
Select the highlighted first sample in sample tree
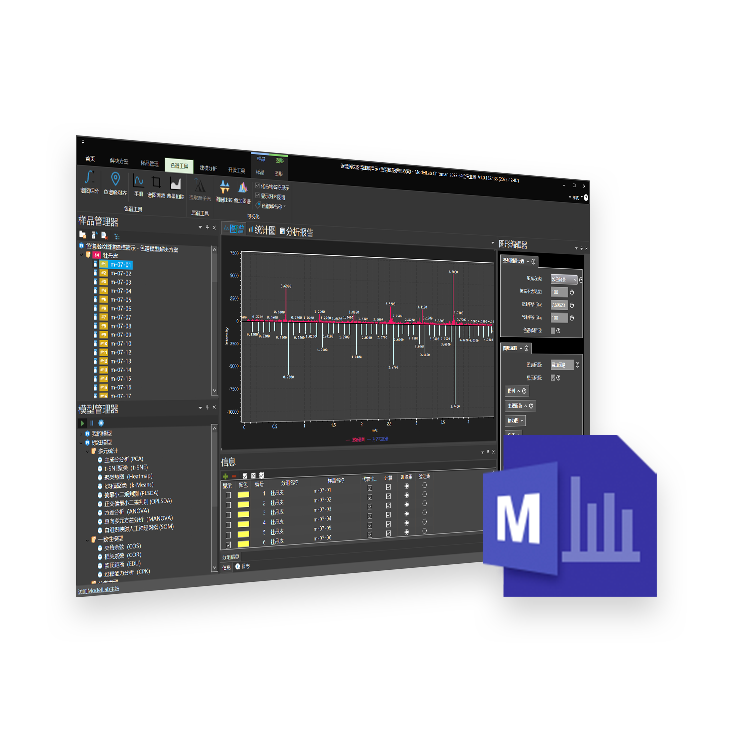coord(116,265)
